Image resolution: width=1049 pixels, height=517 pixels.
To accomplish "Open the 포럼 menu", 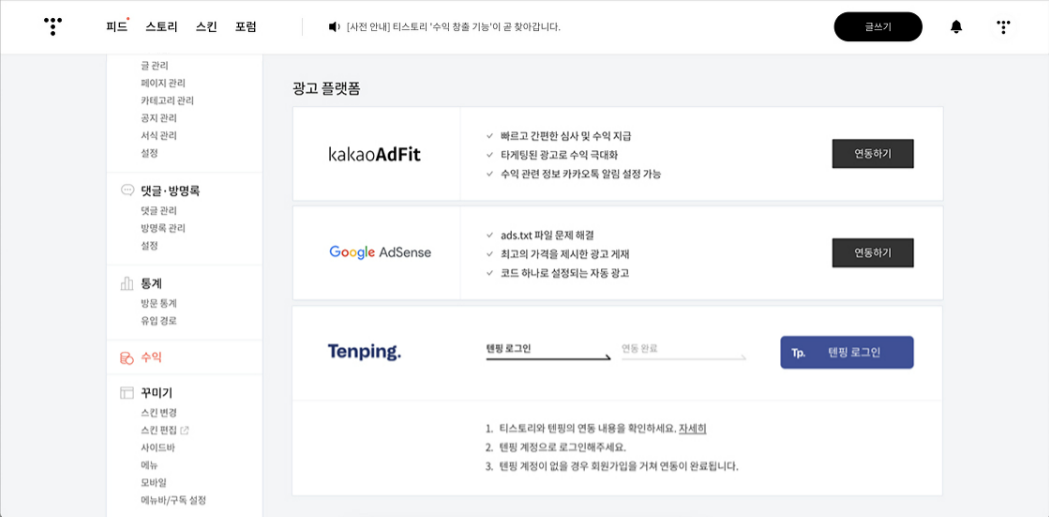I will 246,27.
